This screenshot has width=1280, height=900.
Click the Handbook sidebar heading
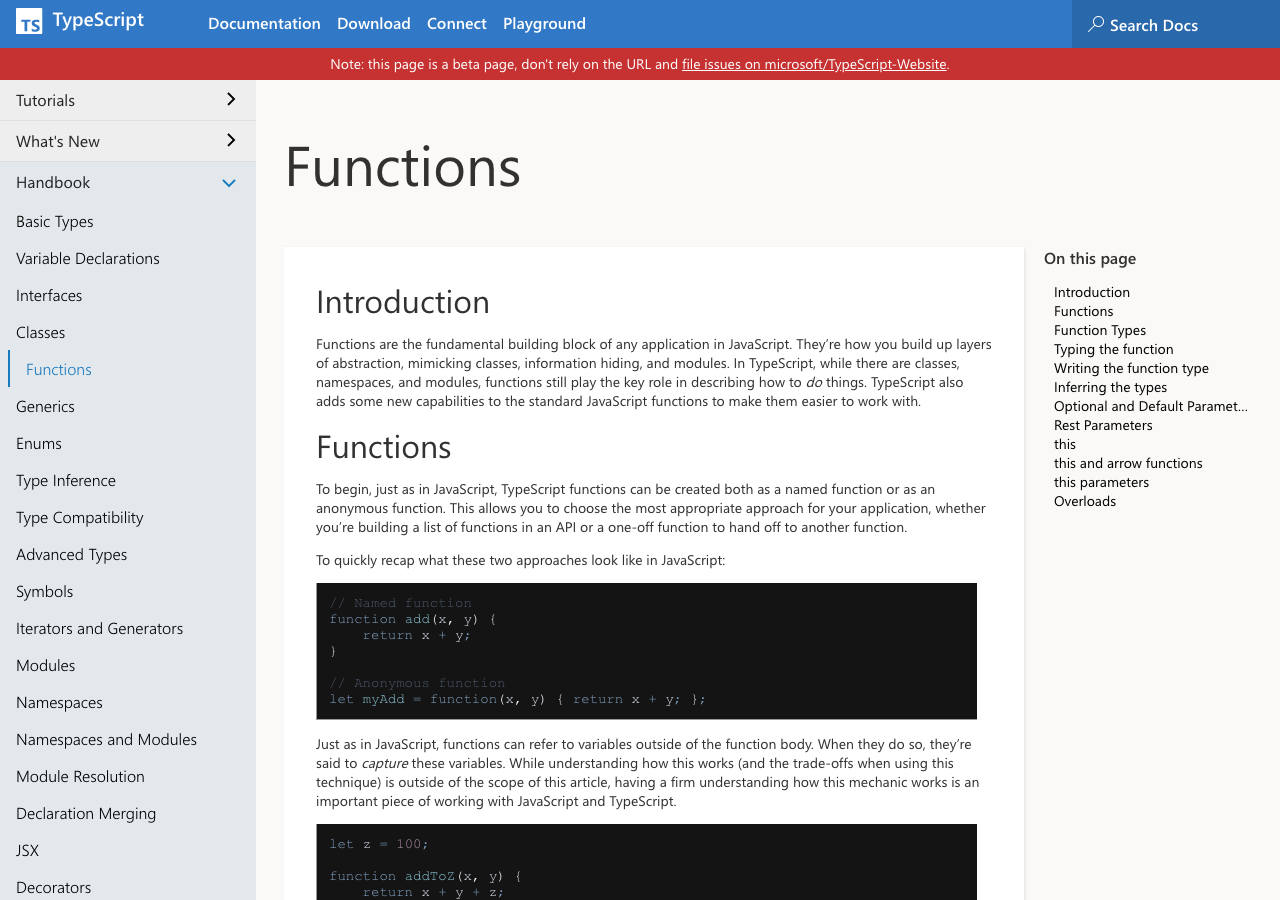53,182
